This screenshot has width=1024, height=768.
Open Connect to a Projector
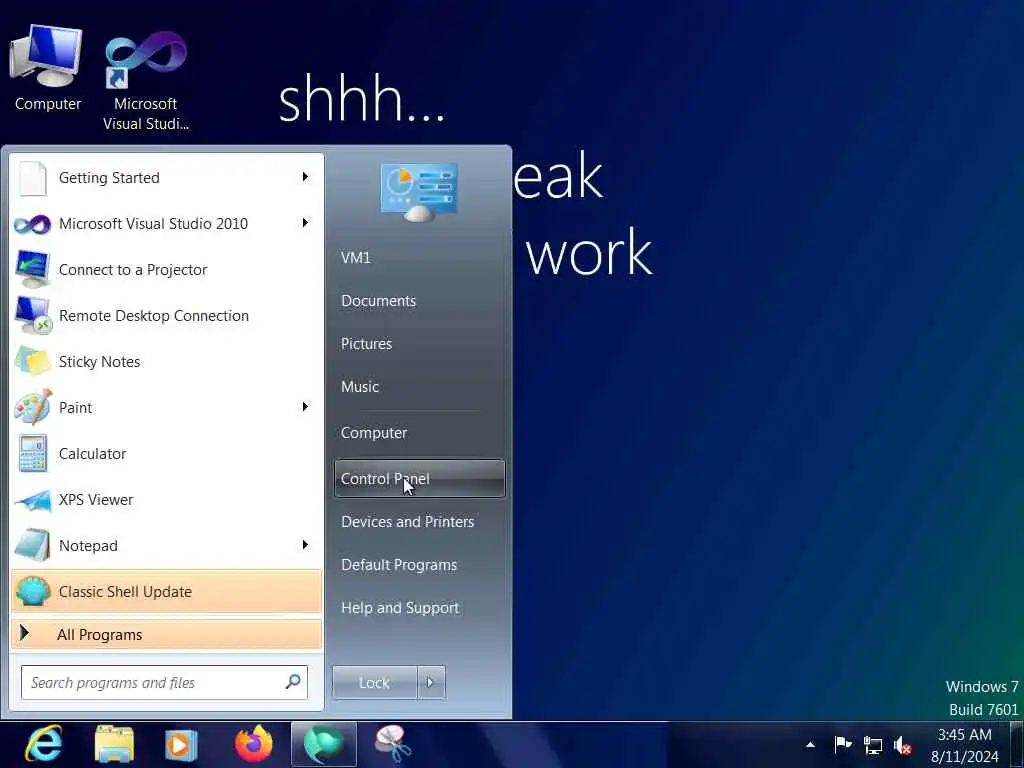167,270
